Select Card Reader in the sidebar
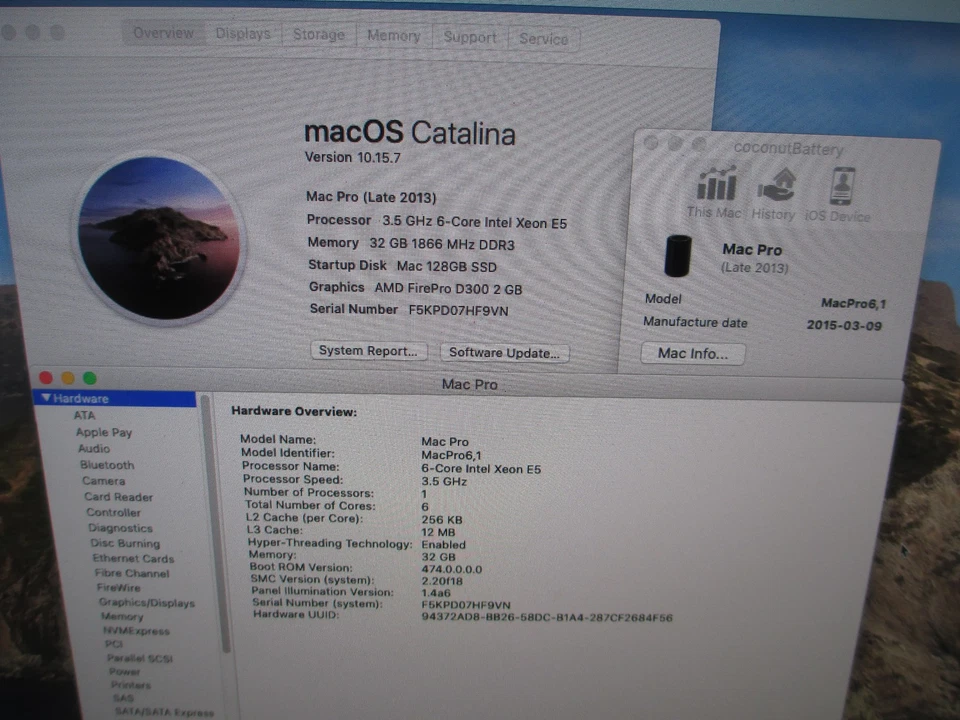960x720 pixels. click(x=118, y=497)
